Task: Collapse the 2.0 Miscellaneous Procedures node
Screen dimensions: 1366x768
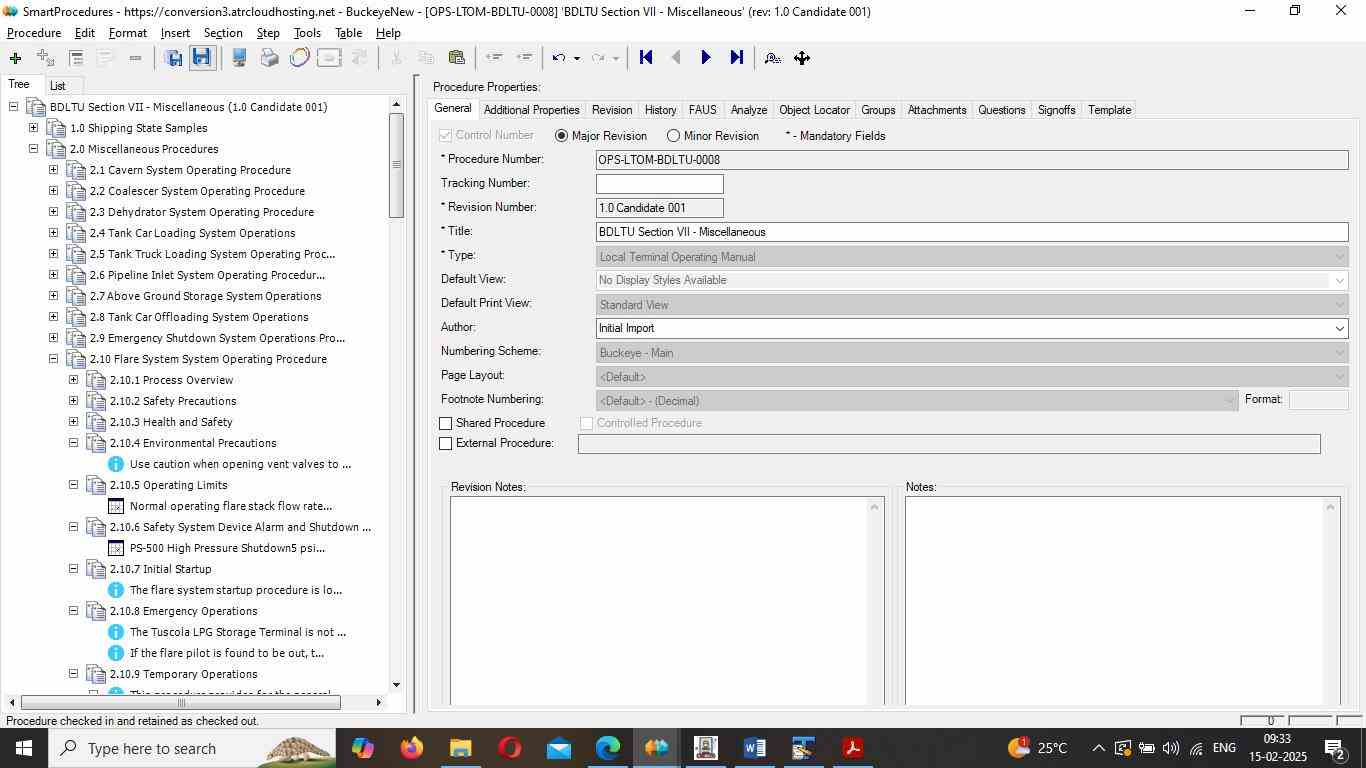Action: coord(34,149)
